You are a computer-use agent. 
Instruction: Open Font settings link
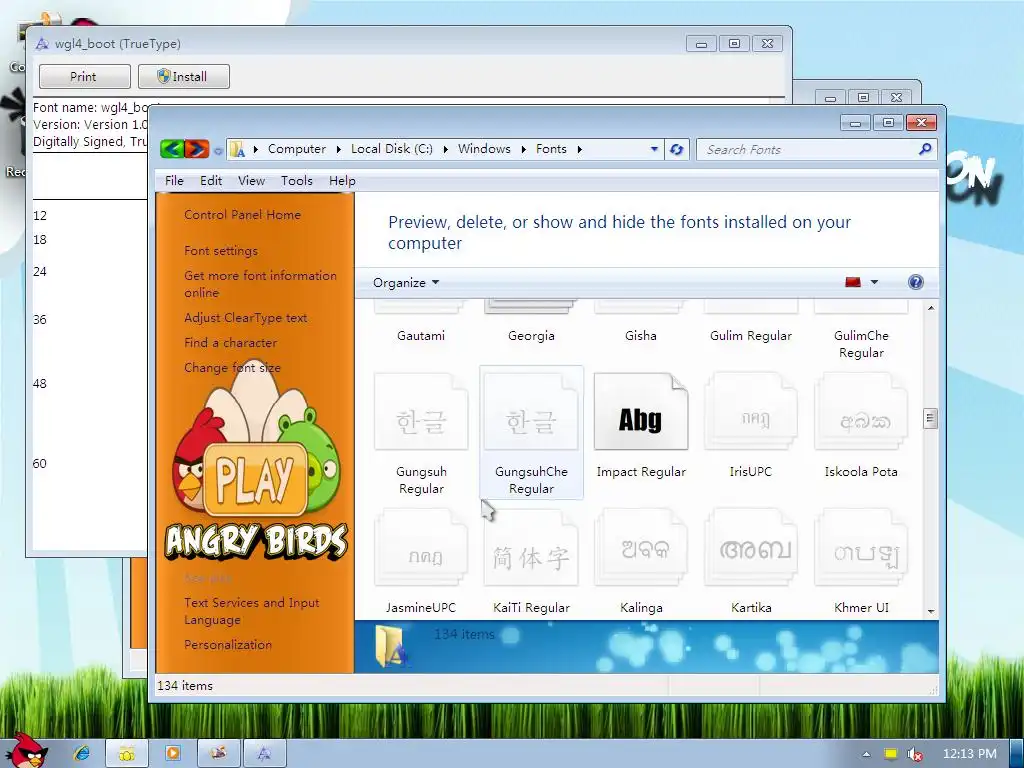click(221, 251)
